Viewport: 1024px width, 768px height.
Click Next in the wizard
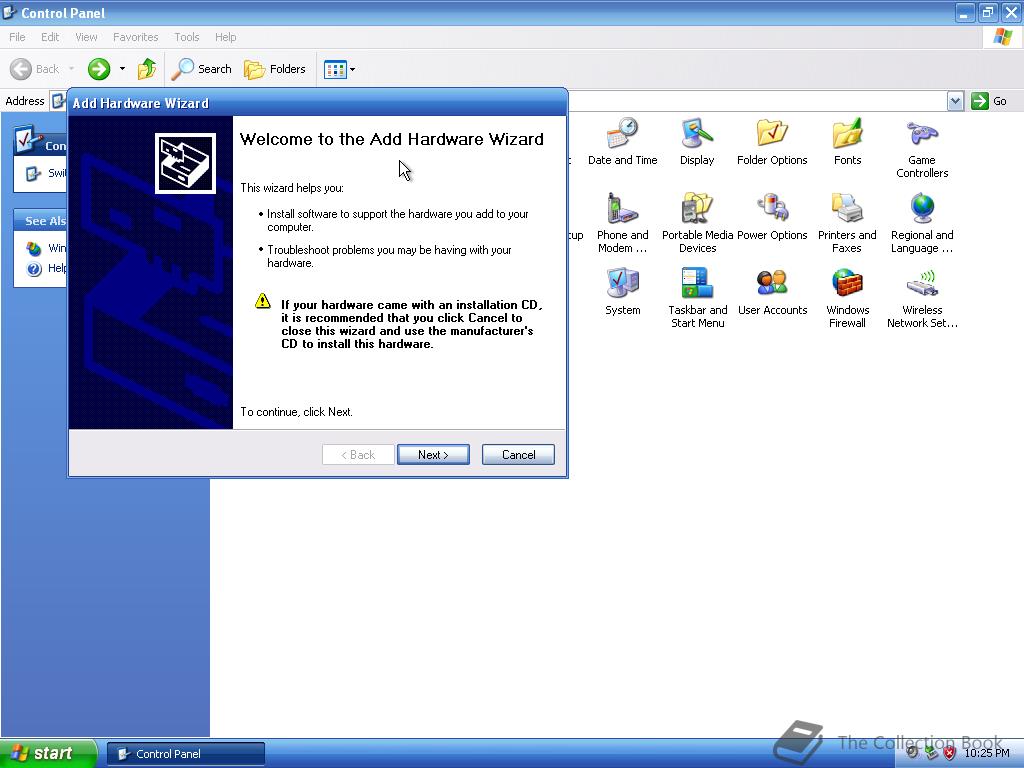coord(433,455)
